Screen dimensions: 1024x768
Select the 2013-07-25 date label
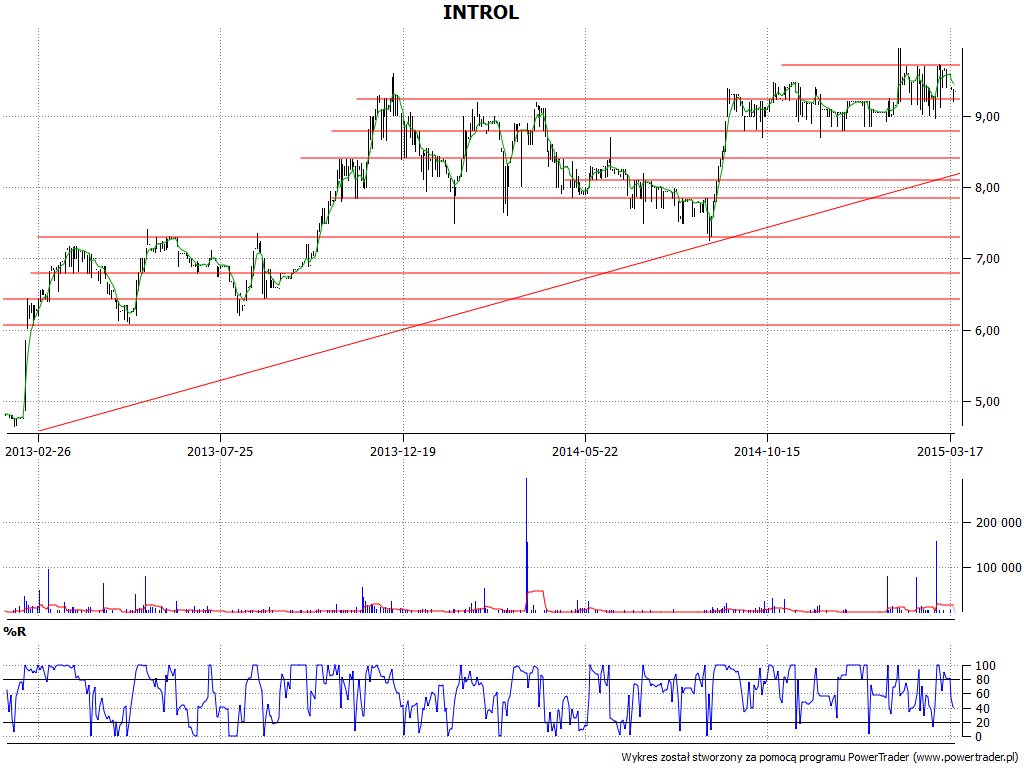[x=220, y=451]
